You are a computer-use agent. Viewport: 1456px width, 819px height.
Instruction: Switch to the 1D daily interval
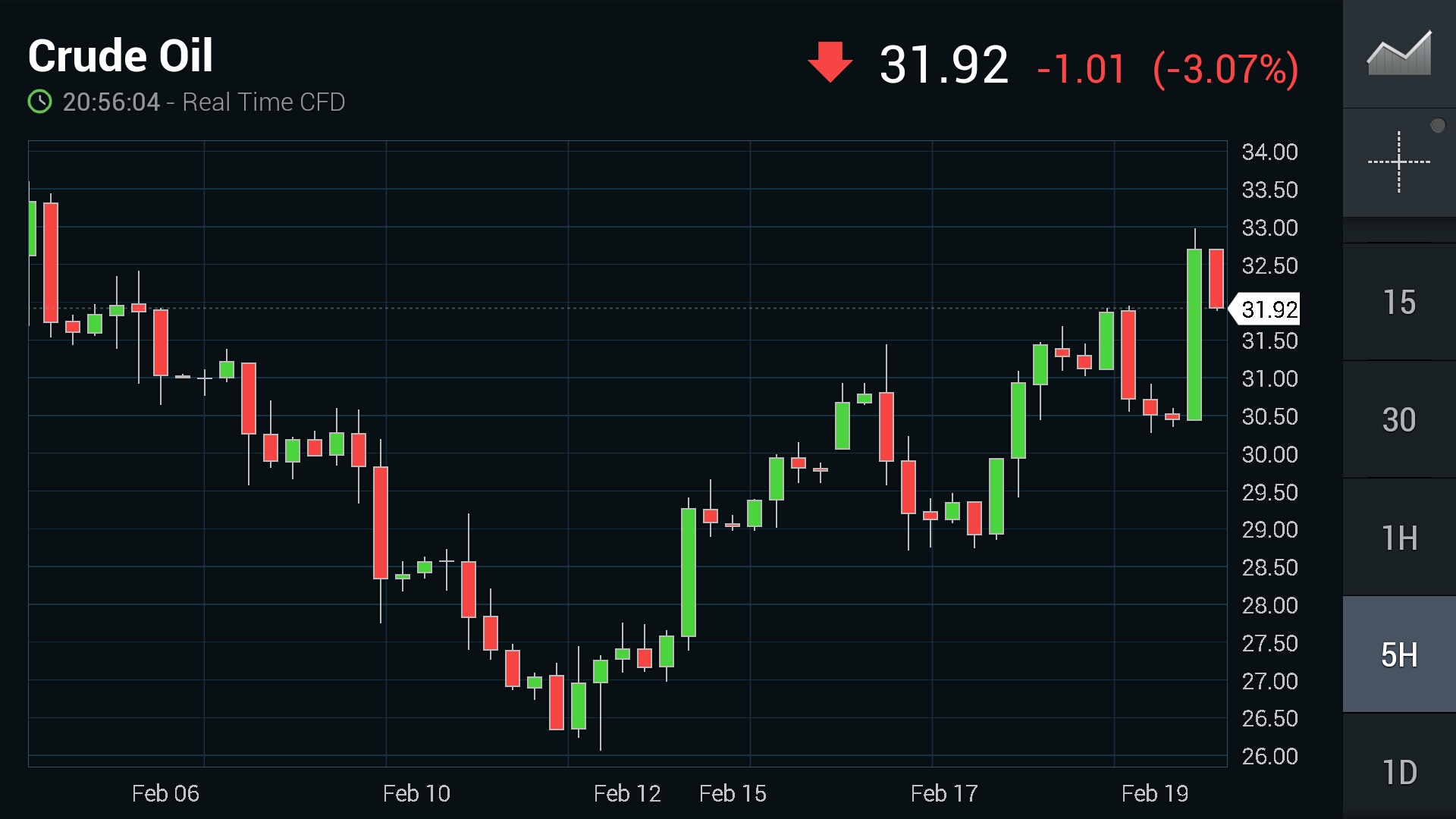[1399, 772]
